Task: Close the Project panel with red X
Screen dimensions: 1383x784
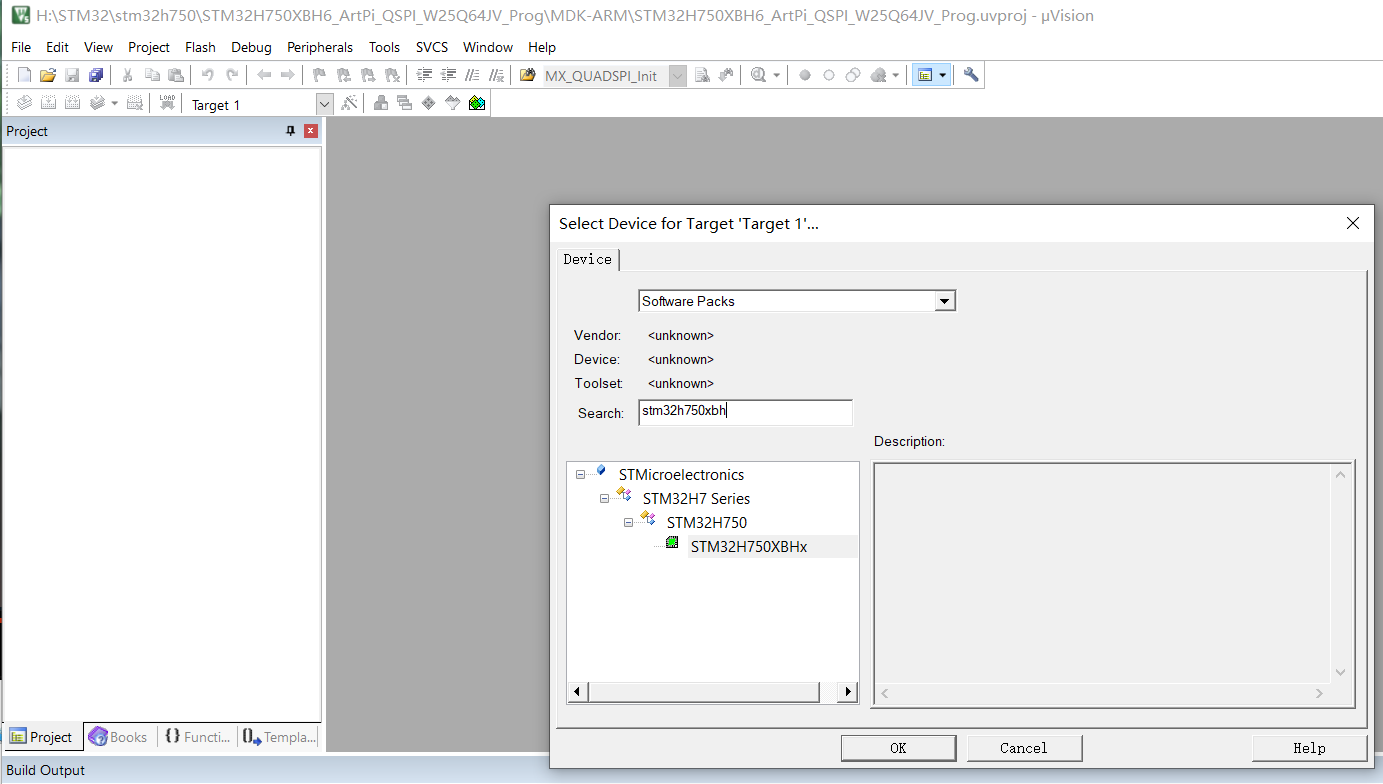Action: 311,131
